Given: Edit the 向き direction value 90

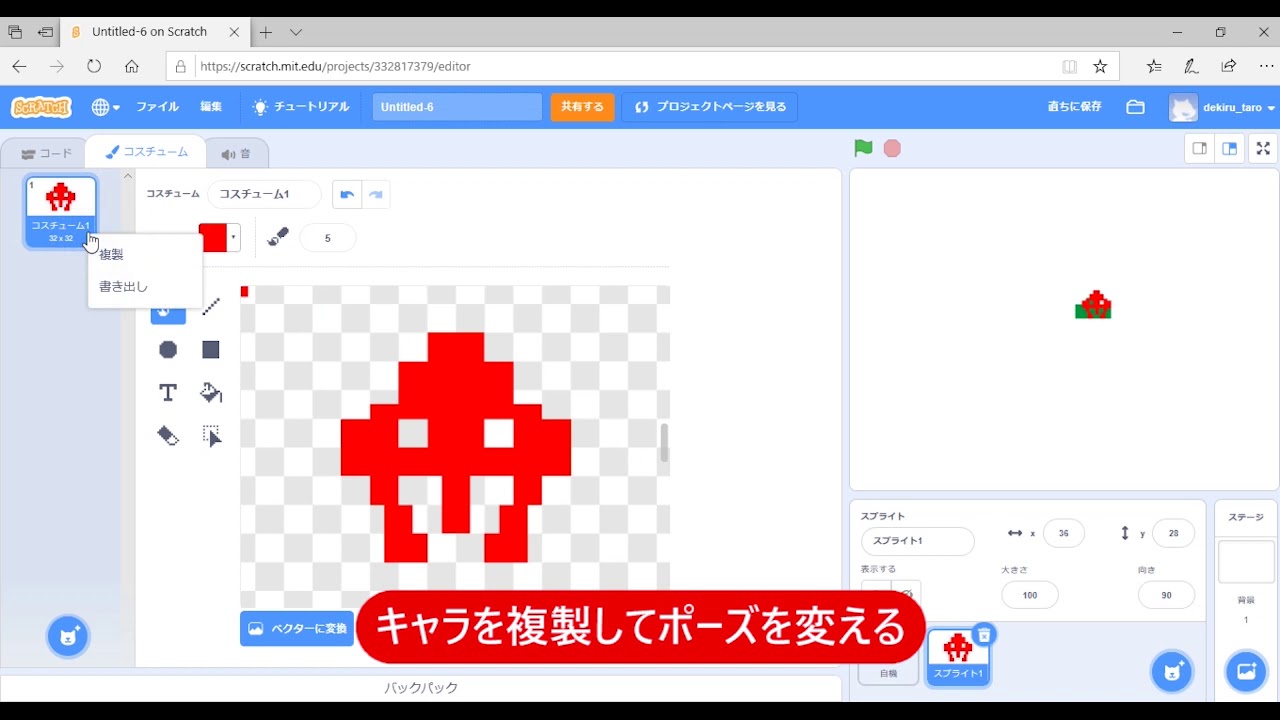Looking at the screenshot, I should click(1166, 595).
